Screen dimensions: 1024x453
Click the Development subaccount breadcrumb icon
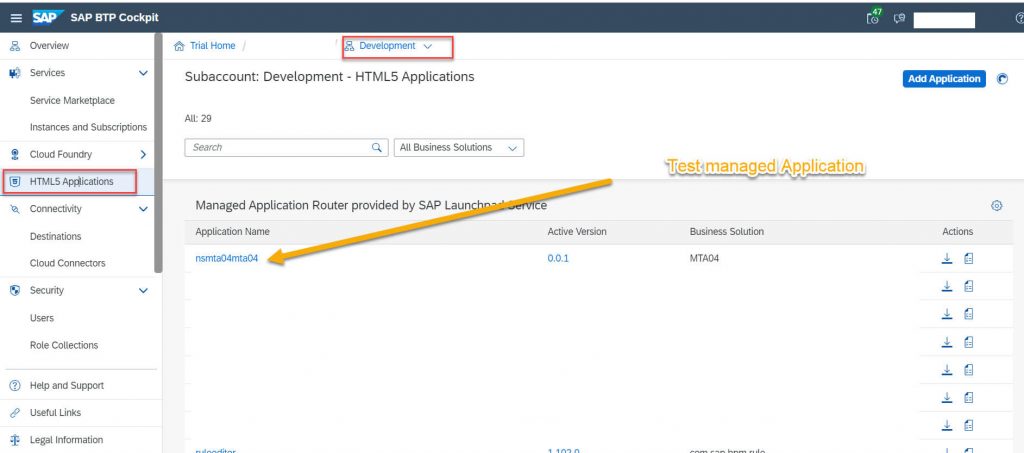pyautogui.click(x=349, y=46)
